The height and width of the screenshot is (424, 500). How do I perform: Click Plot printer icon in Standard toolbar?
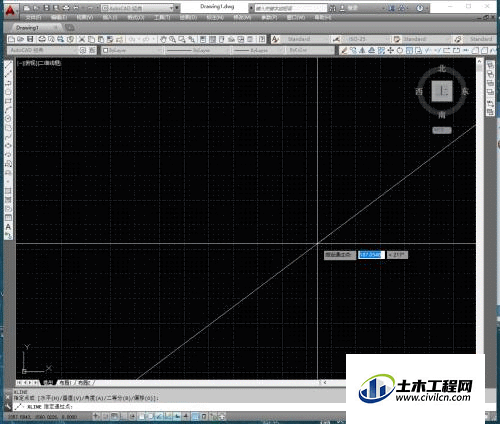pyautogui.click(x=42, y=39)
